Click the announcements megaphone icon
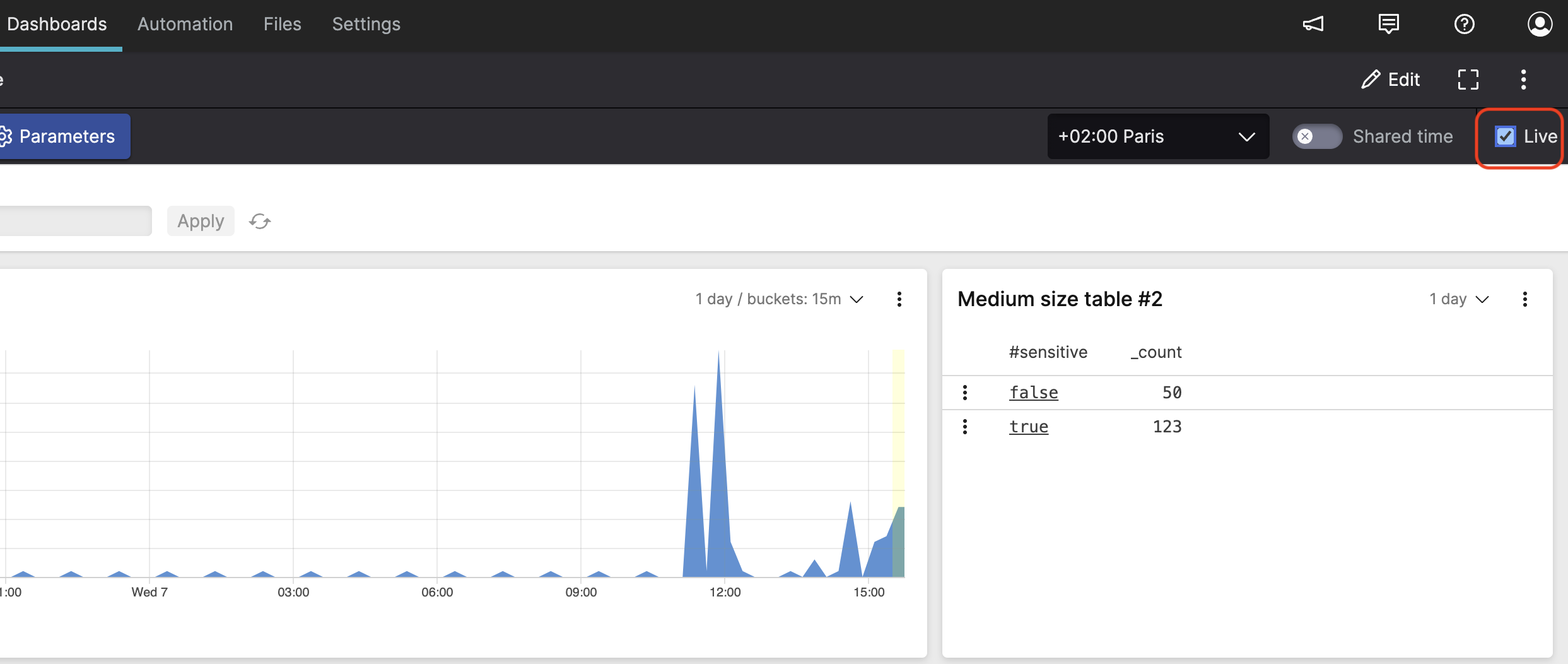1568x664 pixels. [1313, 24]
